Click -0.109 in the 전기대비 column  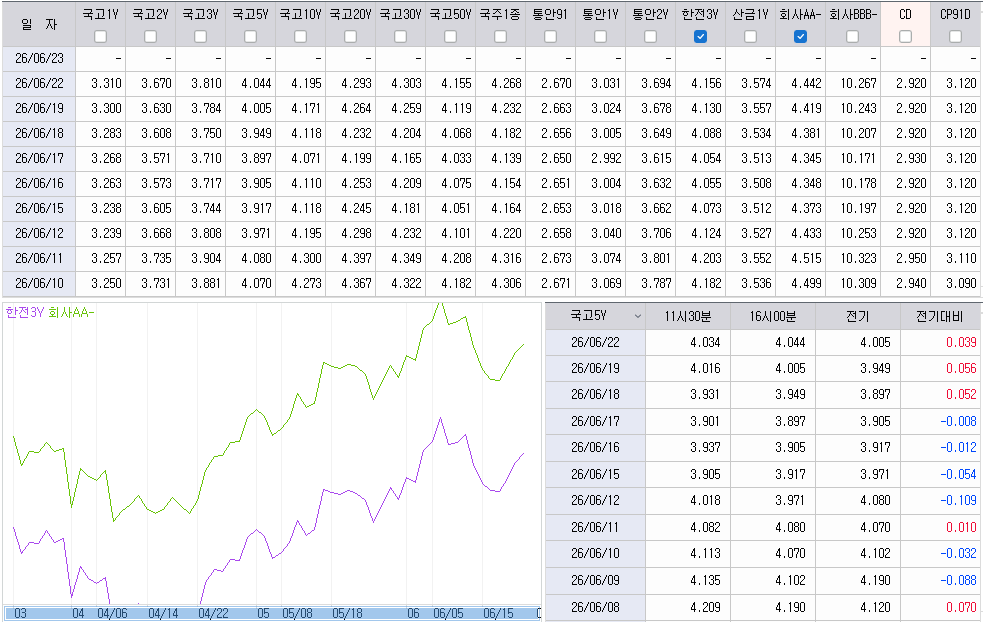click(959, 500)
